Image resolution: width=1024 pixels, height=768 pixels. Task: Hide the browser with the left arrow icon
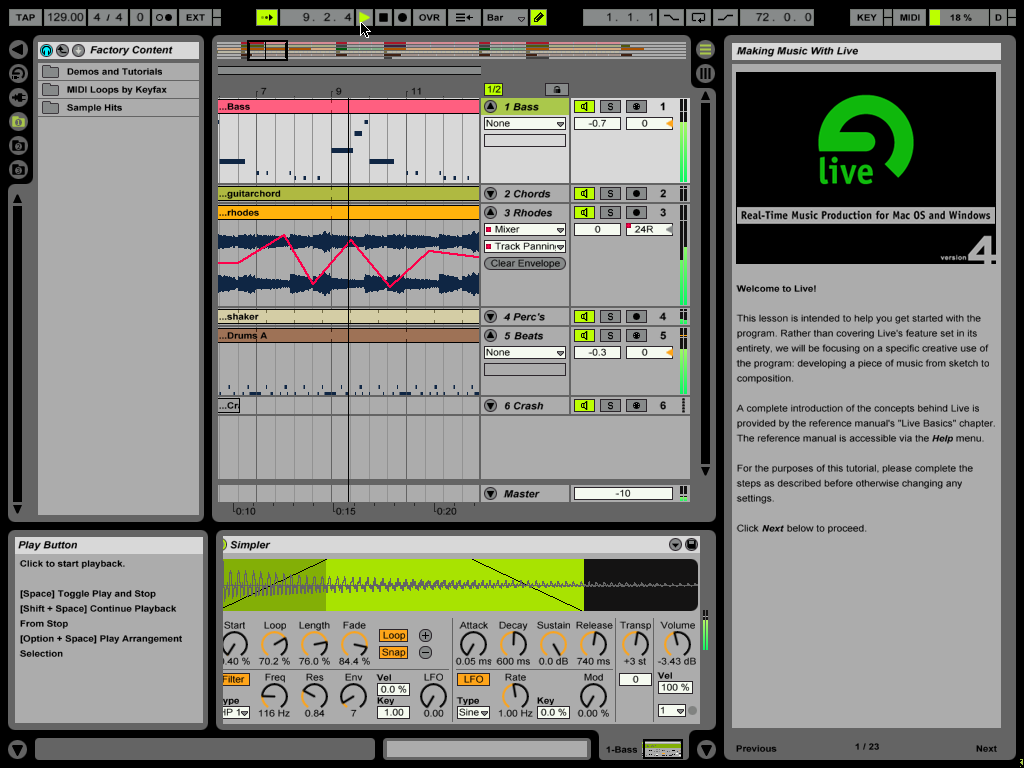(x=18, y=50)
